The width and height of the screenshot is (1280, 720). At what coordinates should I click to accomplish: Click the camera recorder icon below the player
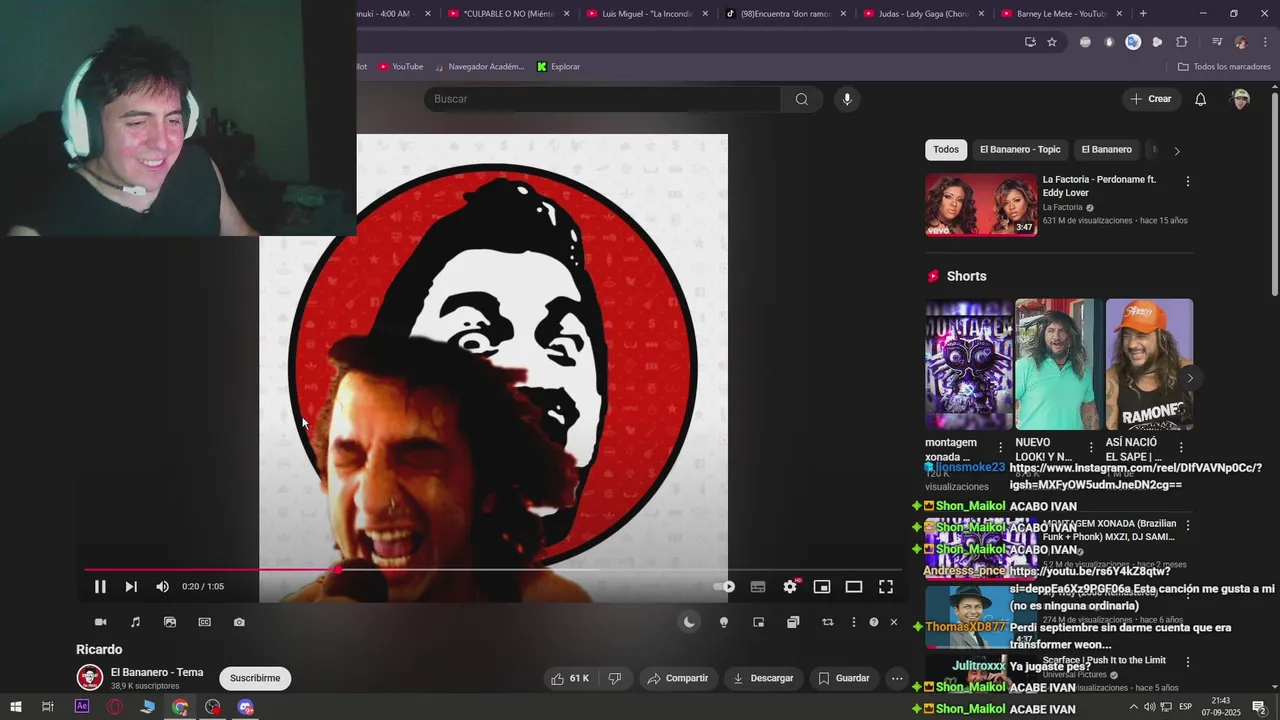101,622
